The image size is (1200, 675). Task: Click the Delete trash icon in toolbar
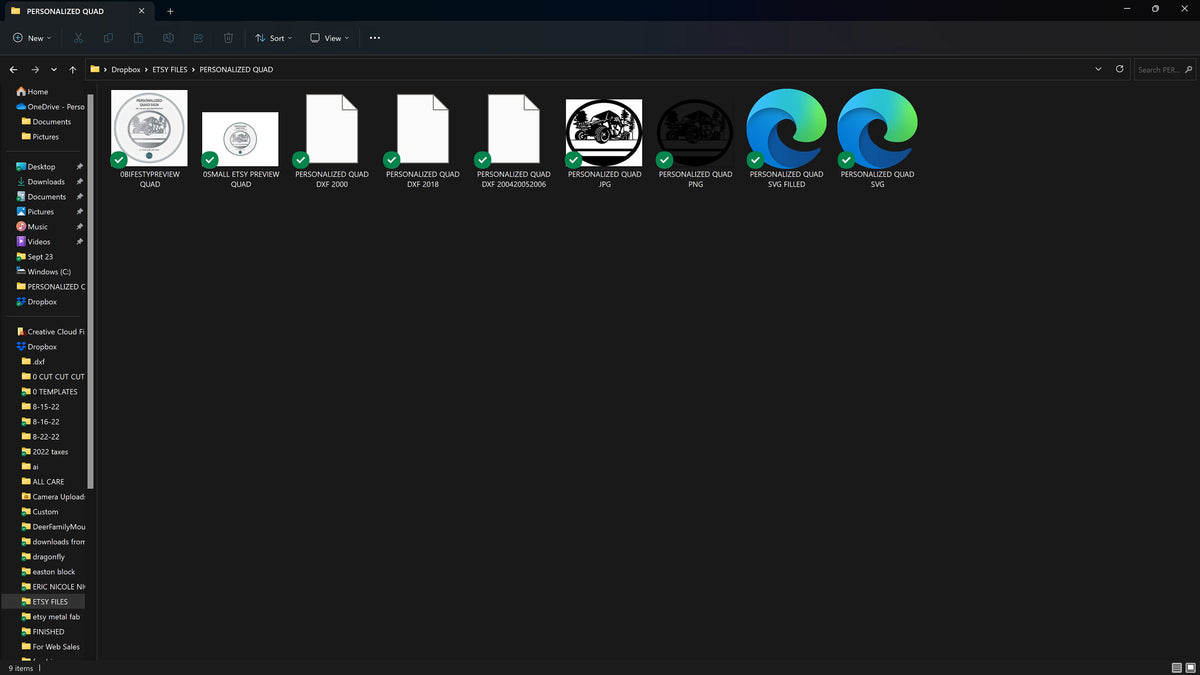228,38
